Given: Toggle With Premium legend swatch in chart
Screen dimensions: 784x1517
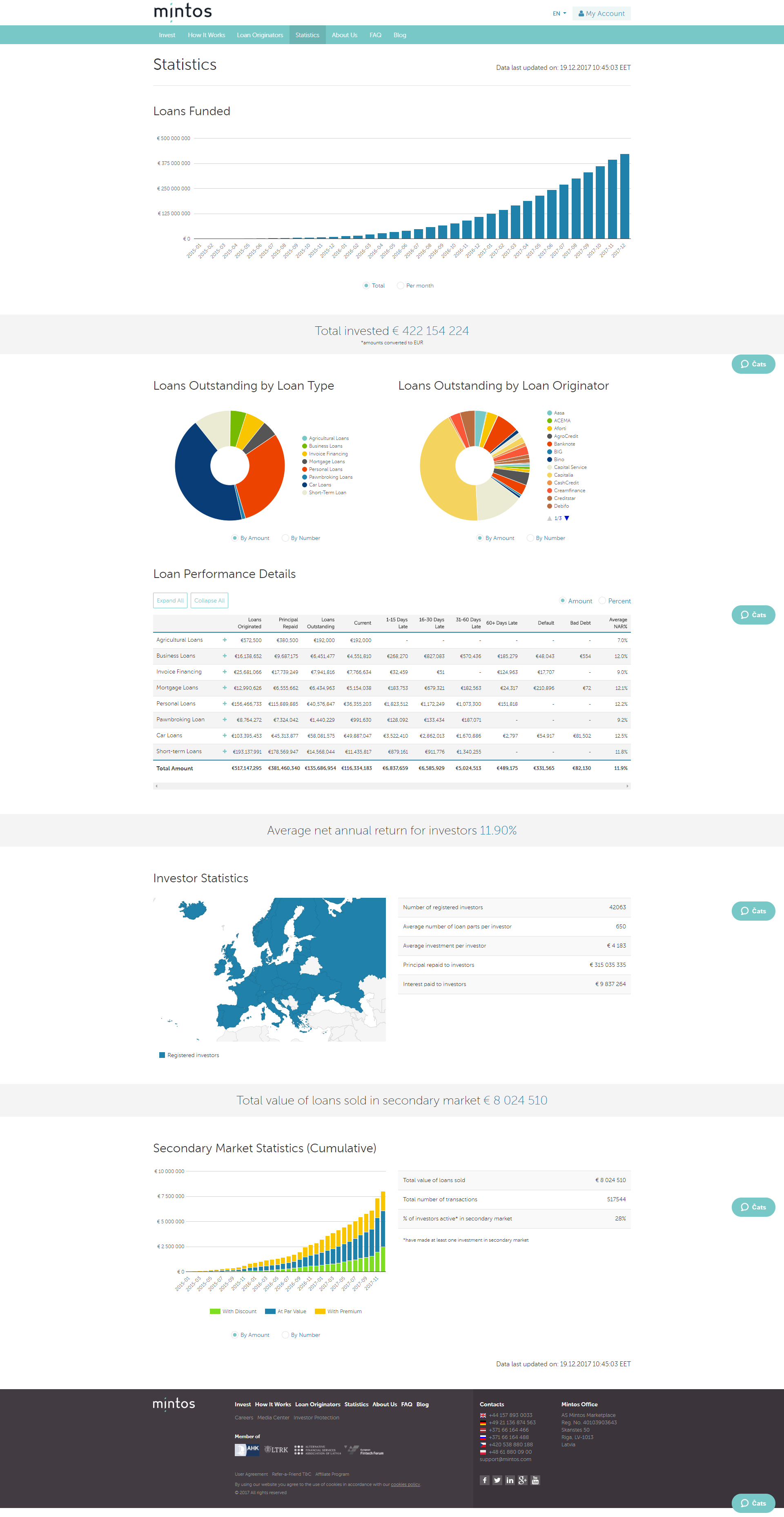Looking at the screenshot, I should click(320, 1312).
